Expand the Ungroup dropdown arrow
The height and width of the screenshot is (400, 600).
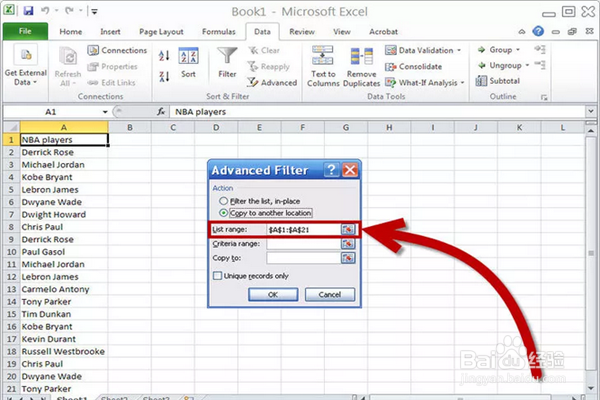[x=527, y=65]
